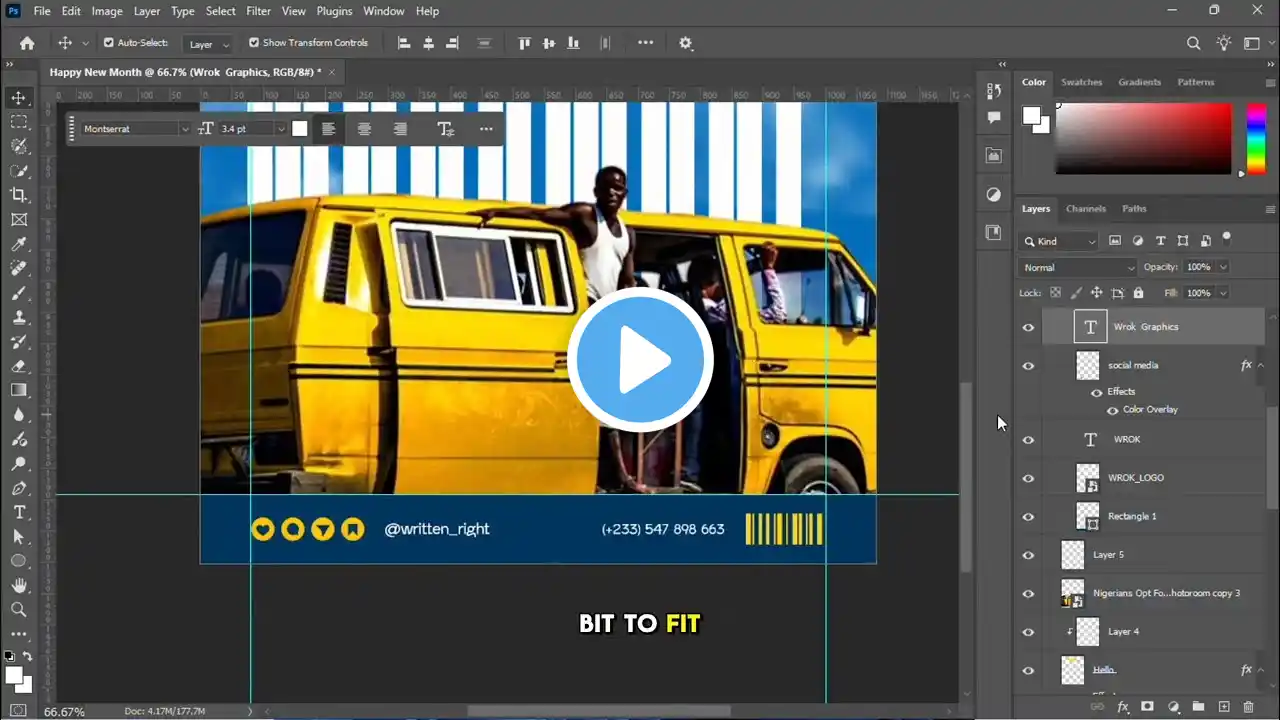Open the Filter menu

(258, 11)
